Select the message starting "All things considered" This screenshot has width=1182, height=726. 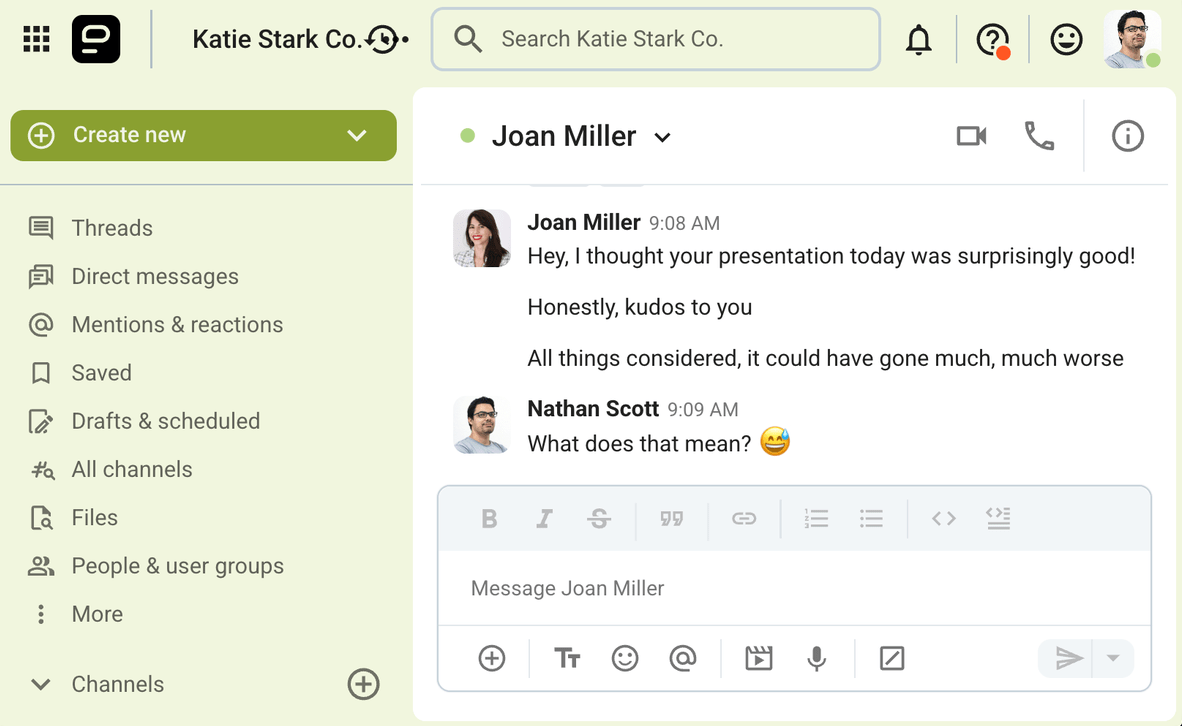(x=825, y=358)
